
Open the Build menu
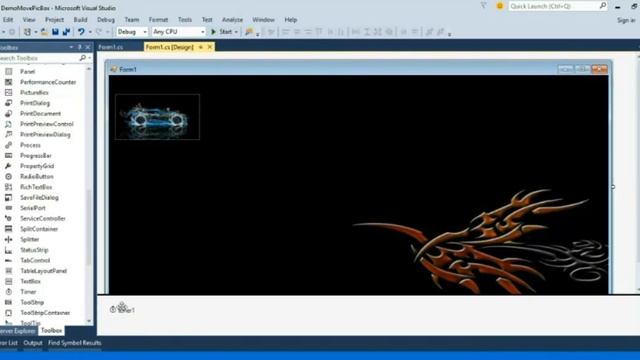click(80, 20)
